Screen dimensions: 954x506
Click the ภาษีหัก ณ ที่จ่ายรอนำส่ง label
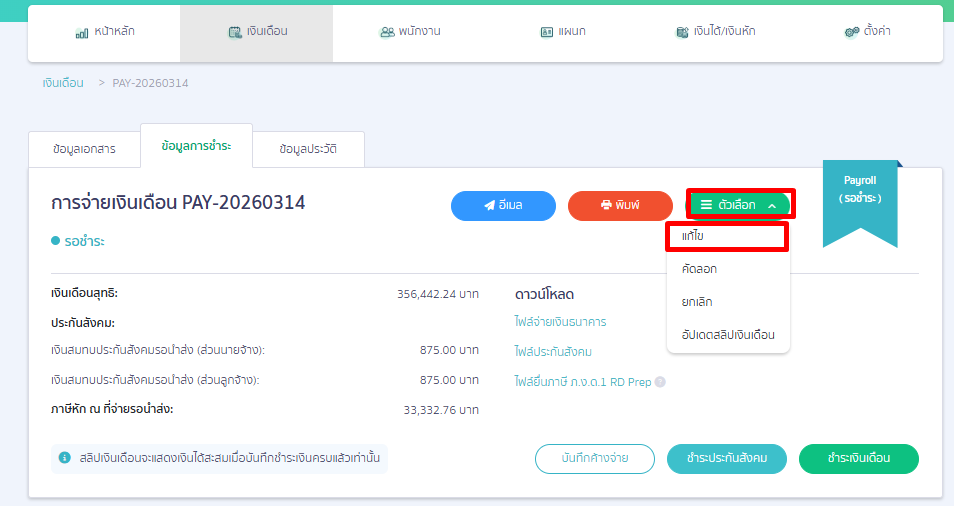tap(112, 409)
